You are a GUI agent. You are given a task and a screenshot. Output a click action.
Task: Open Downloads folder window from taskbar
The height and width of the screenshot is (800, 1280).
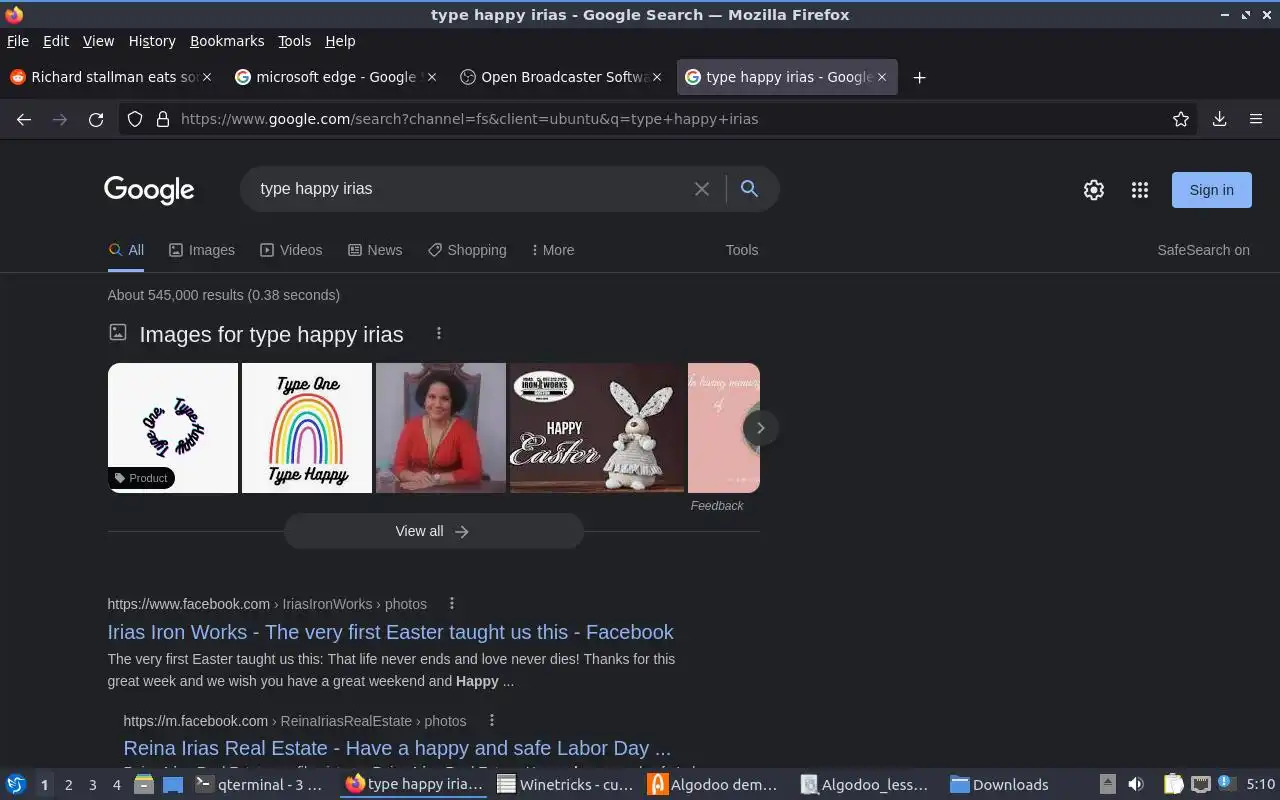point(1000,785)
